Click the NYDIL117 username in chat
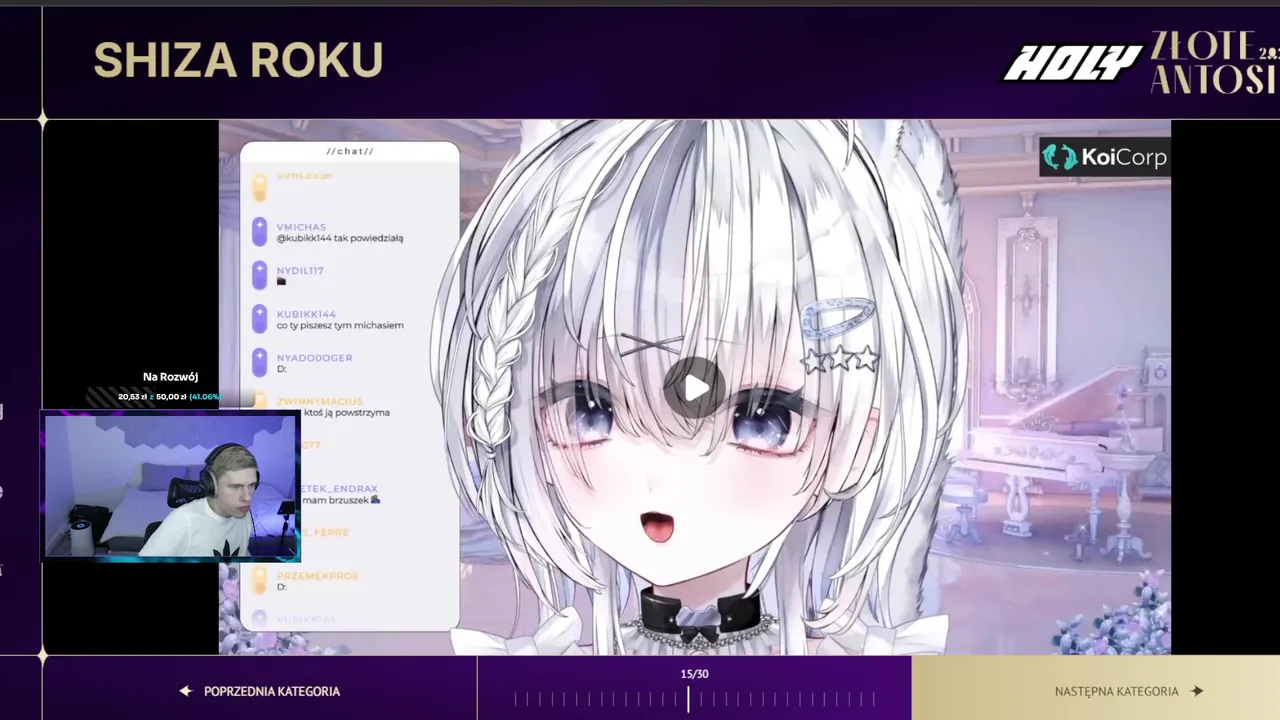The image size is (1280, 720). [x=300, y=270]
